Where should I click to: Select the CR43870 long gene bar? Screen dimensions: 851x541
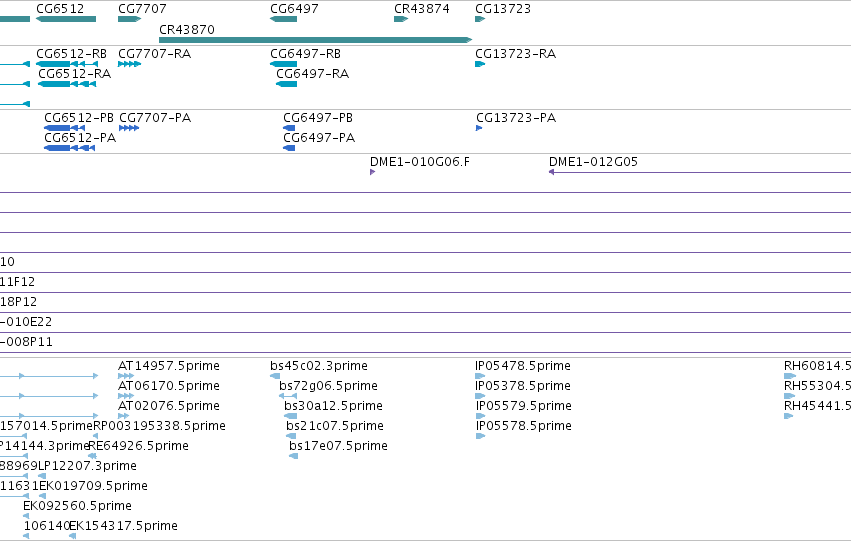[x=315, y=40]
